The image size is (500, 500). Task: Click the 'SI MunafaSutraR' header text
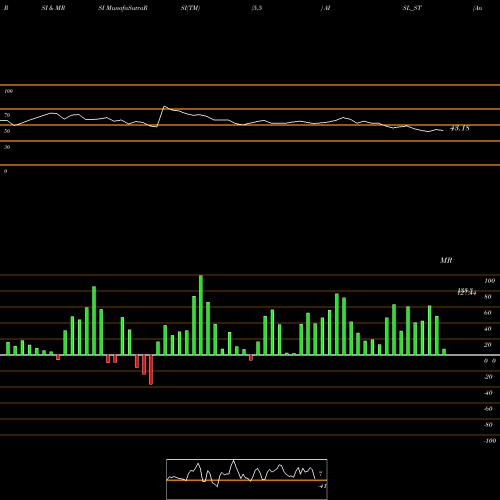pos(123,8)
